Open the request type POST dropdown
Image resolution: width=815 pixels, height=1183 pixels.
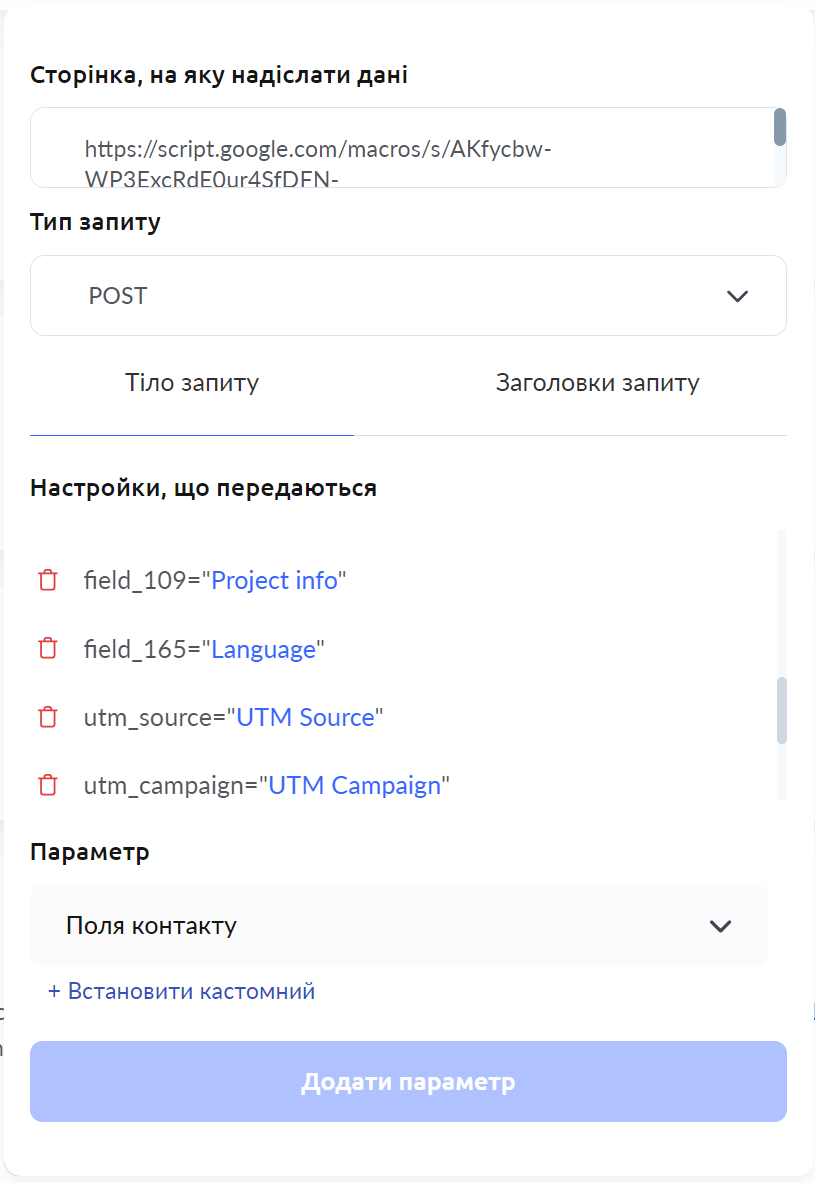pos(408,296)
